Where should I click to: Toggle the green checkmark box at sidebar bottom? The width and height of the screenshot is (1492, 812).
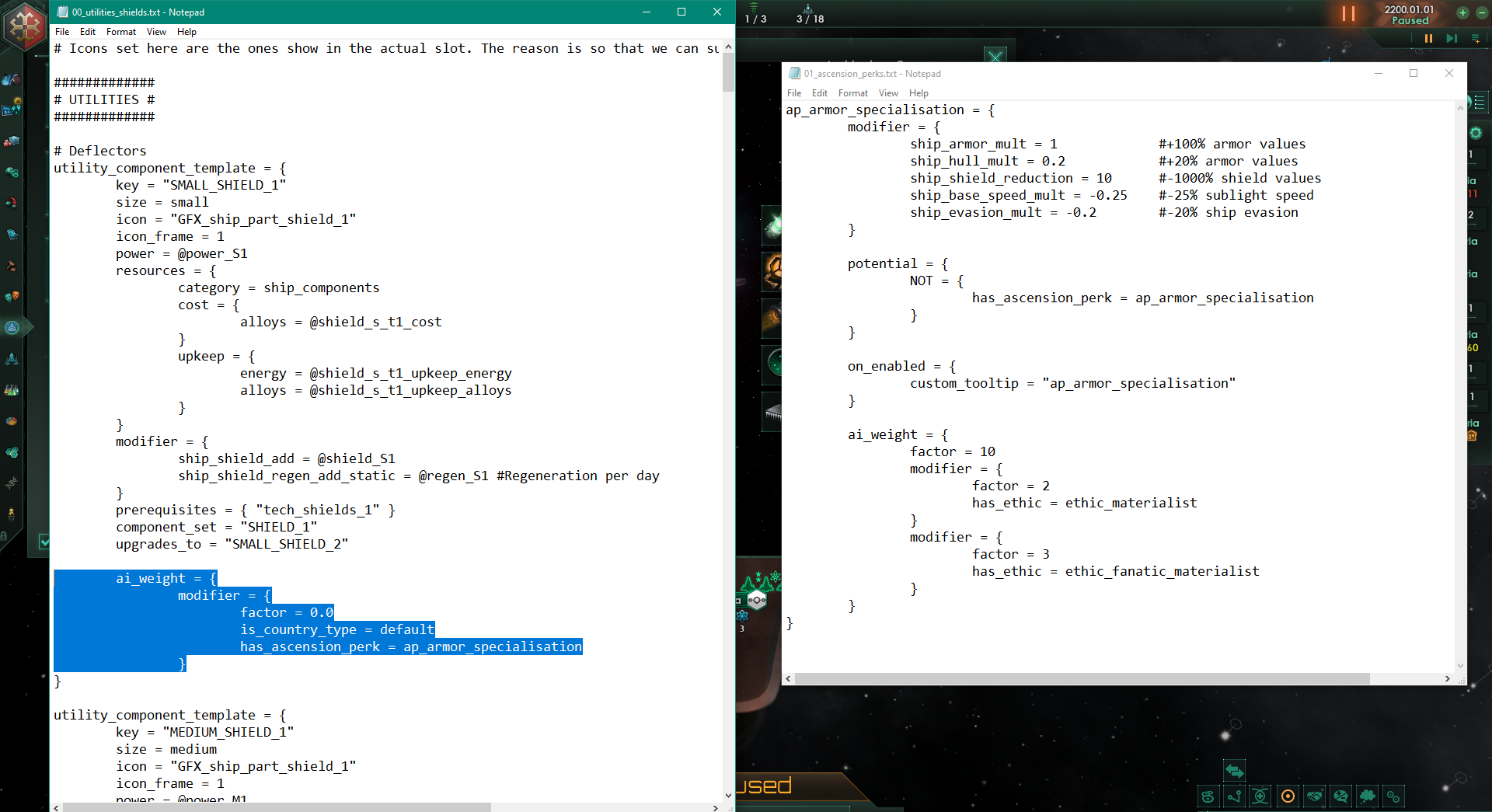click(x=44, y=542)
